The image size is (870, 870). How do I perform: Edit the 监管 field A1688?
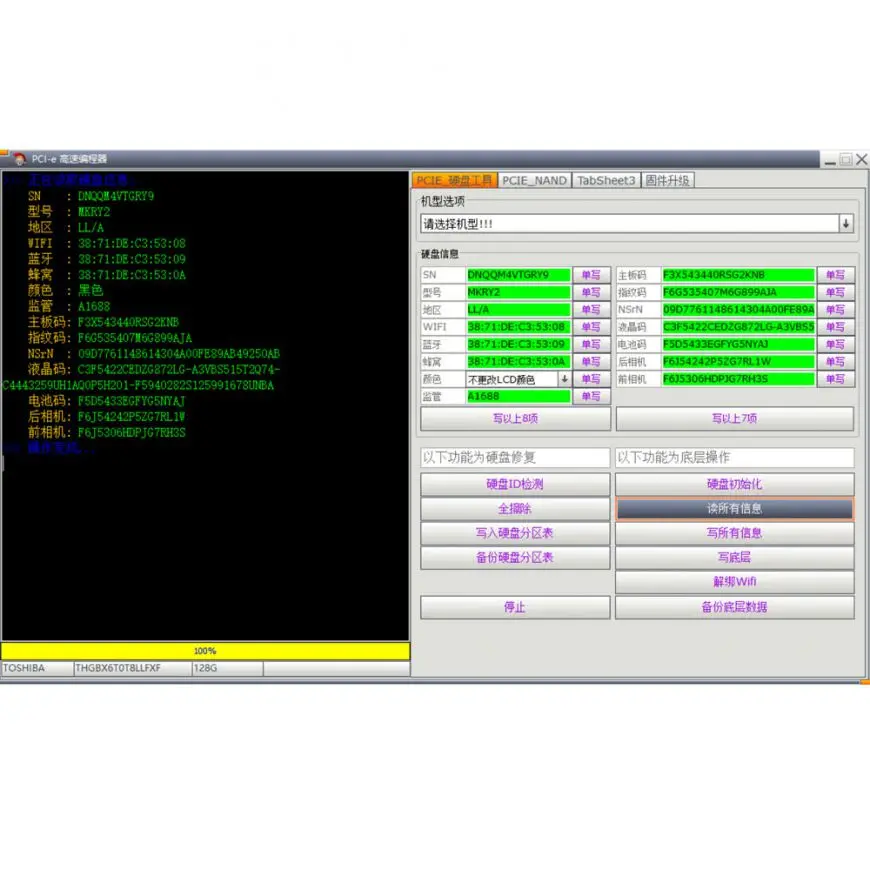(x=519, y=396)
